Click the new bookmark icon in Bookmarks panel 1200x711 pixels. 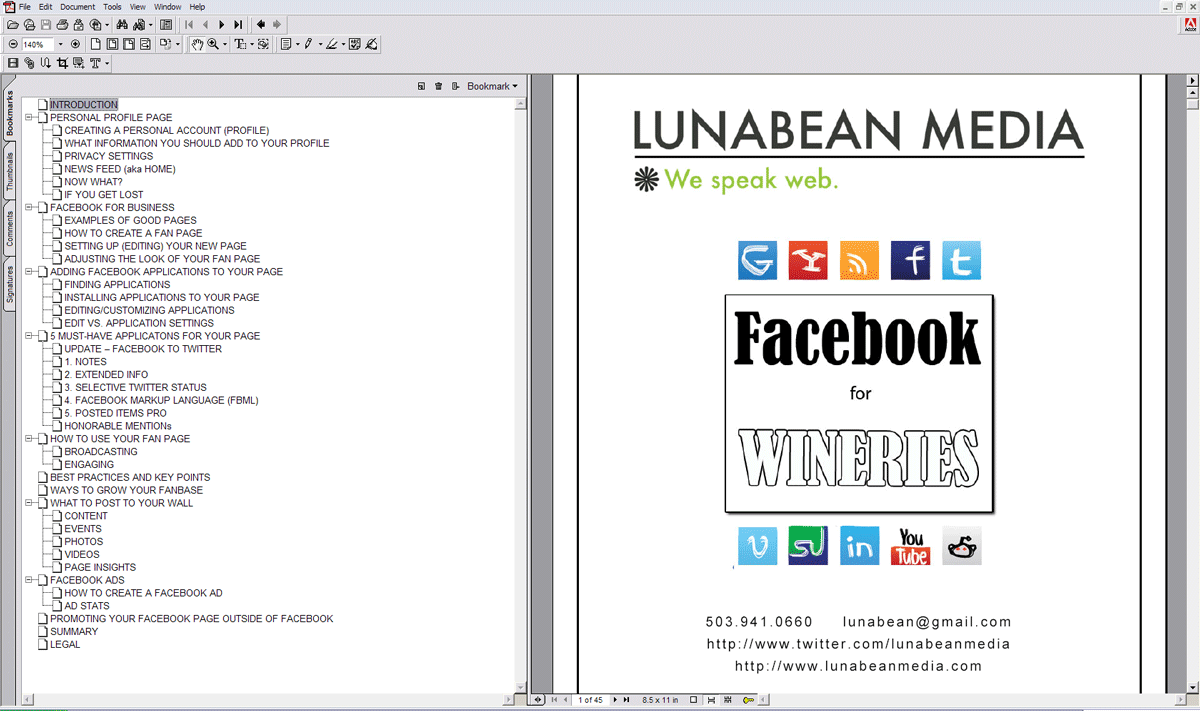(x=421, y=86)
